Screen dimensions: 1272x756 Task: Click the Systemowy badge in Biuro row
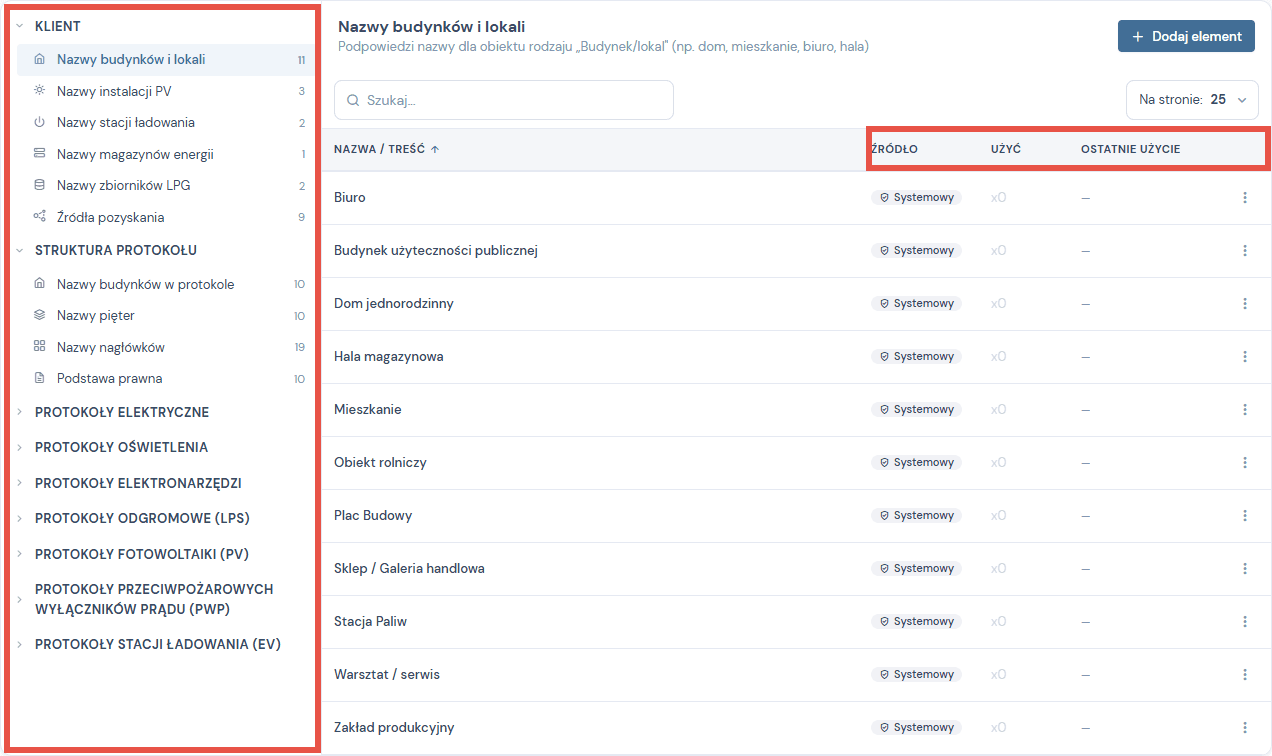[916, 198]
